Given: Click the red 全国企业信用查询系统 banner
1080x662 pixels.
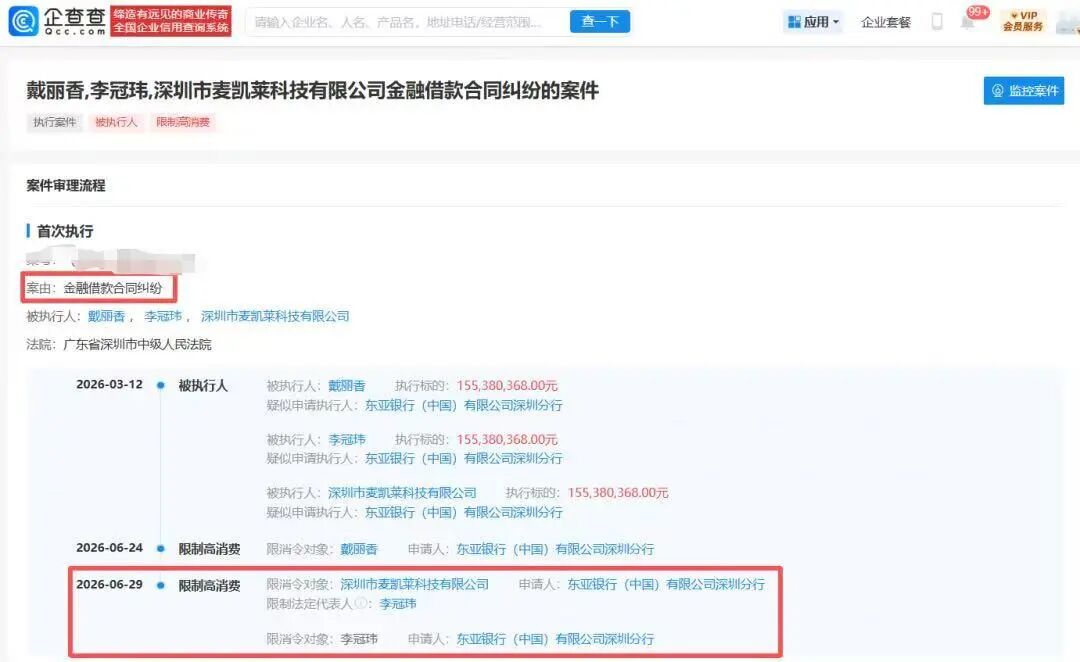Looking at the screenshot, I should pos(171,21).
